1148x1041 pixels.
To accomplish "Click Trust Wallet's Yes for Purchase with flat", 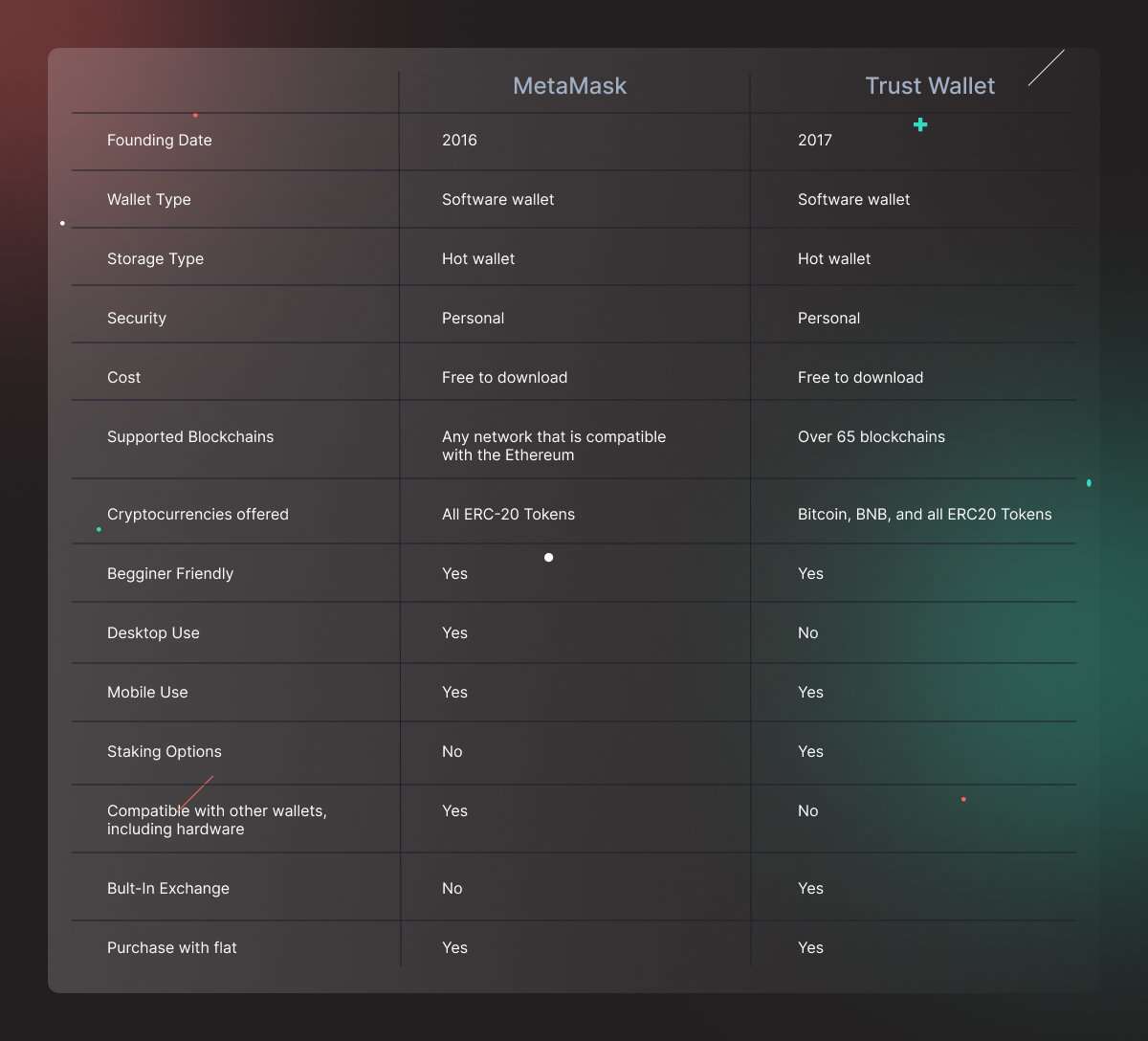I will (811, 947).
